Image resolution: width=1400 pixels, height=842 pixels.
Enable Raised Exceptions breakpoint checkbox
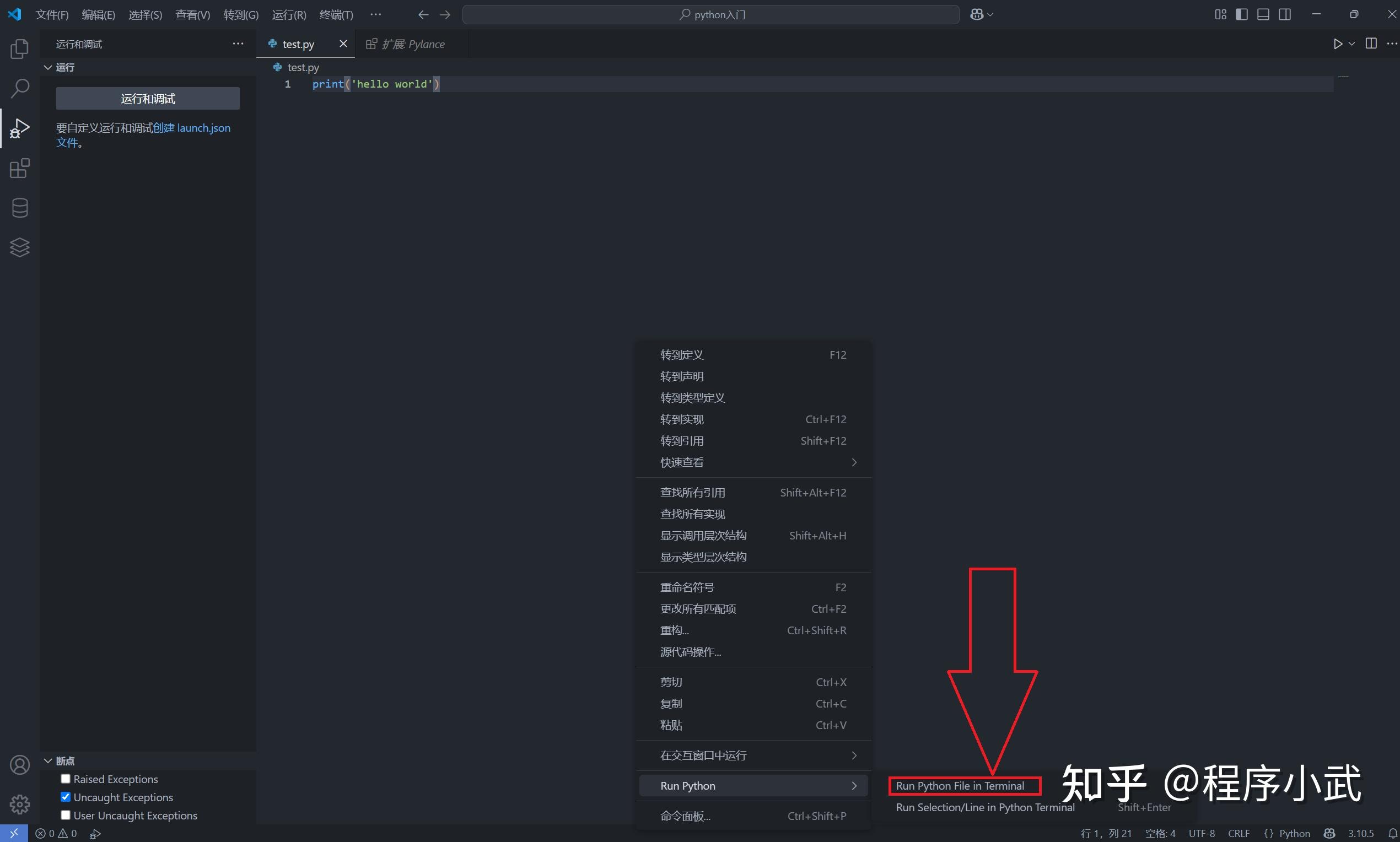click(66, 779)
